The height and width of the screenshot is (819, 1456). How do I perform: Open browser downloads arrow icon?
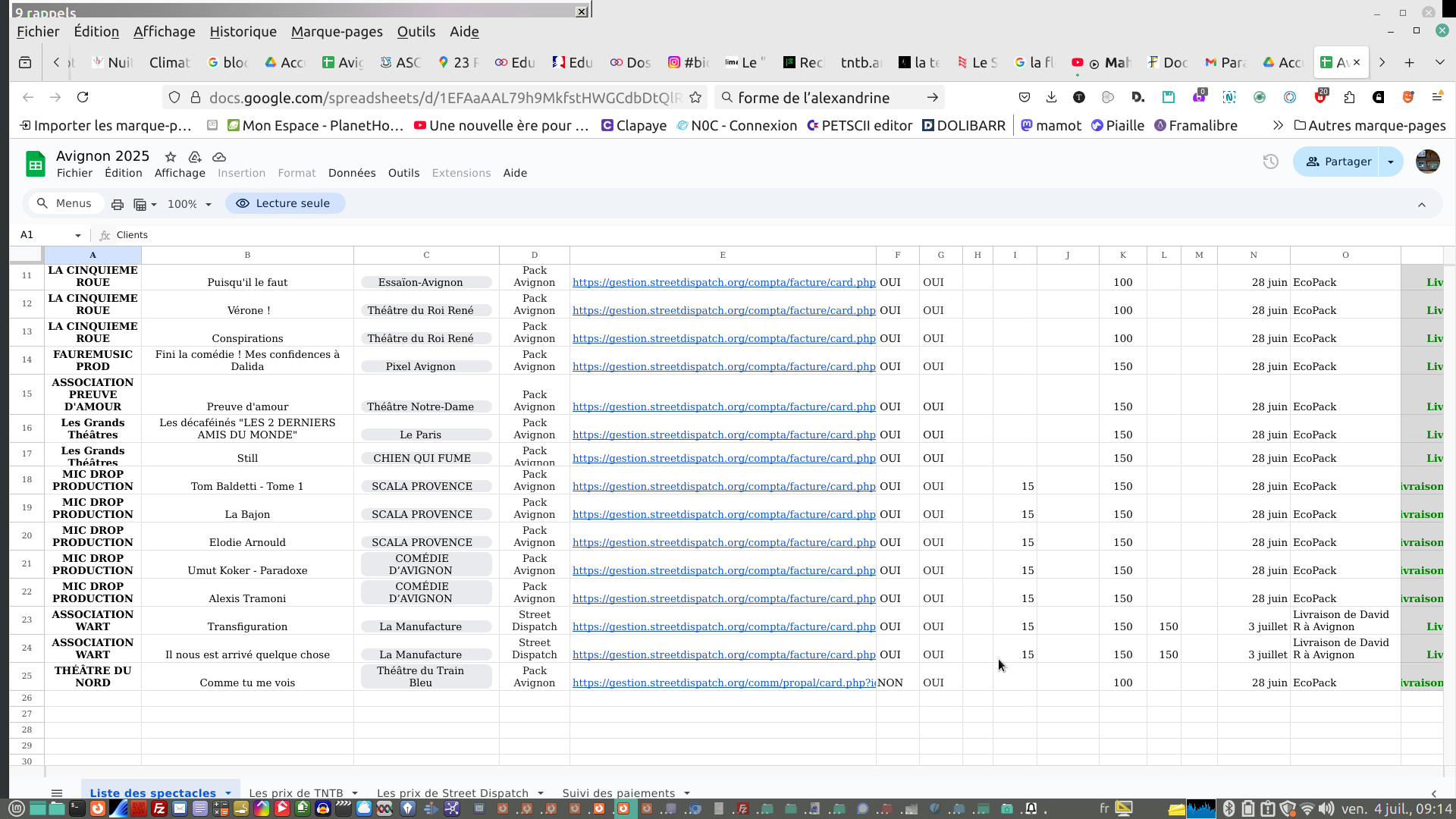tap(1051, 97)
